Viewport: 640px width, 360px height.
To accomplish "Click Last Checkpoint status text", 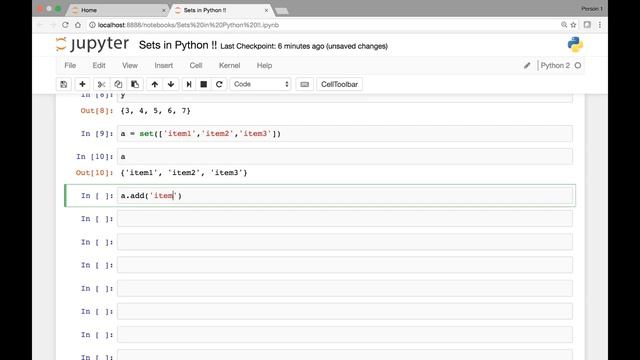I will point(304,46).
